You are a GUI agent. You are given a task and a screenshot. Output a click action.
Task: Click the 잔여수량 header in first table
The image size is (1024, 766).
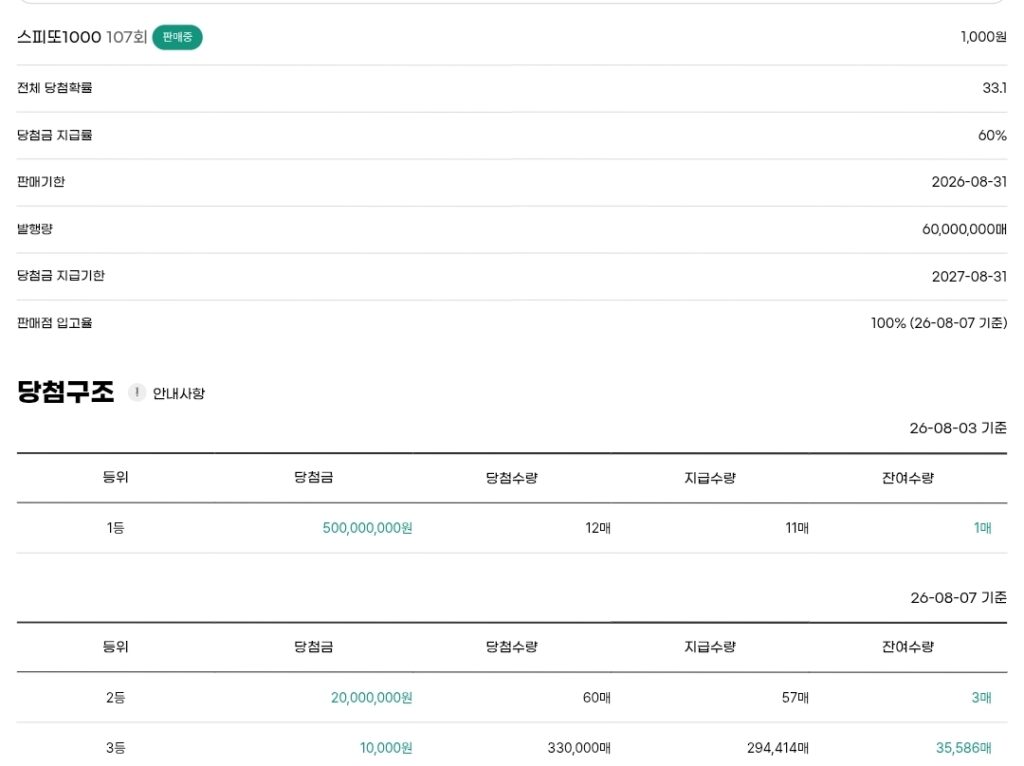[x=908, y=477]
